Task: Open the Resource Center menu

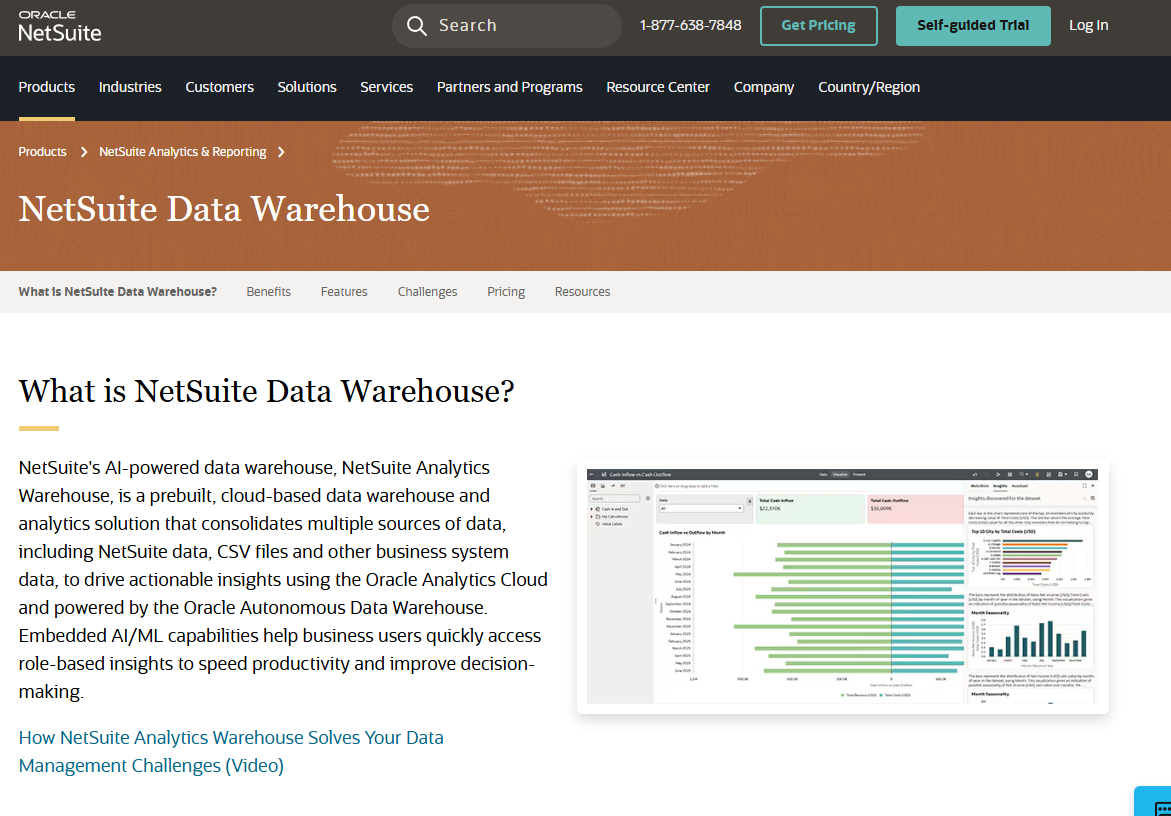Action: 658,87
